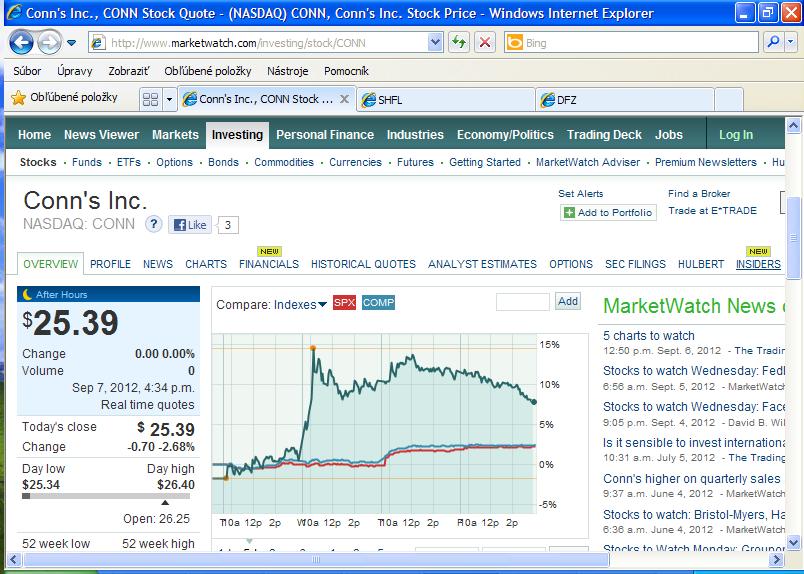This screenshot has height=574, width=804.
Task: Open the SEC FILINGS tab
Action: pyautogui.click(x=635, y=264)
